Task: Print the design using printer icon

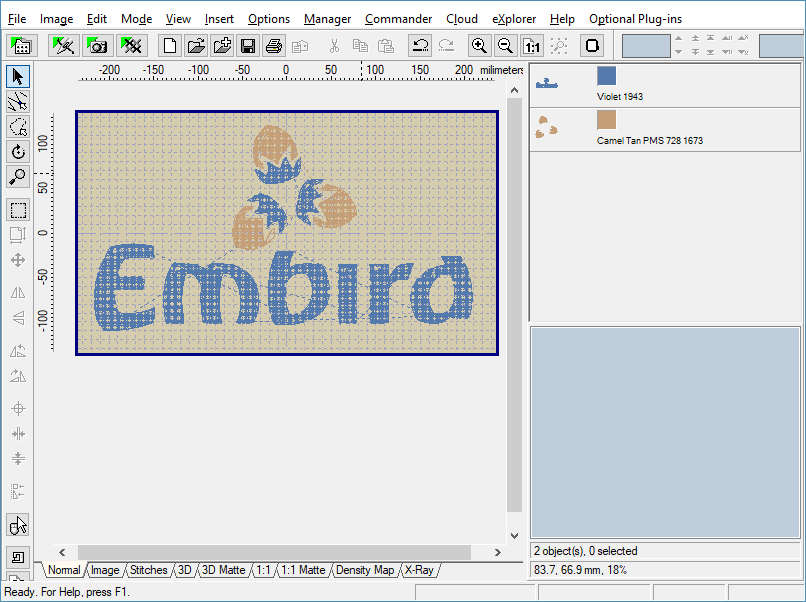Action: (274, 46)
